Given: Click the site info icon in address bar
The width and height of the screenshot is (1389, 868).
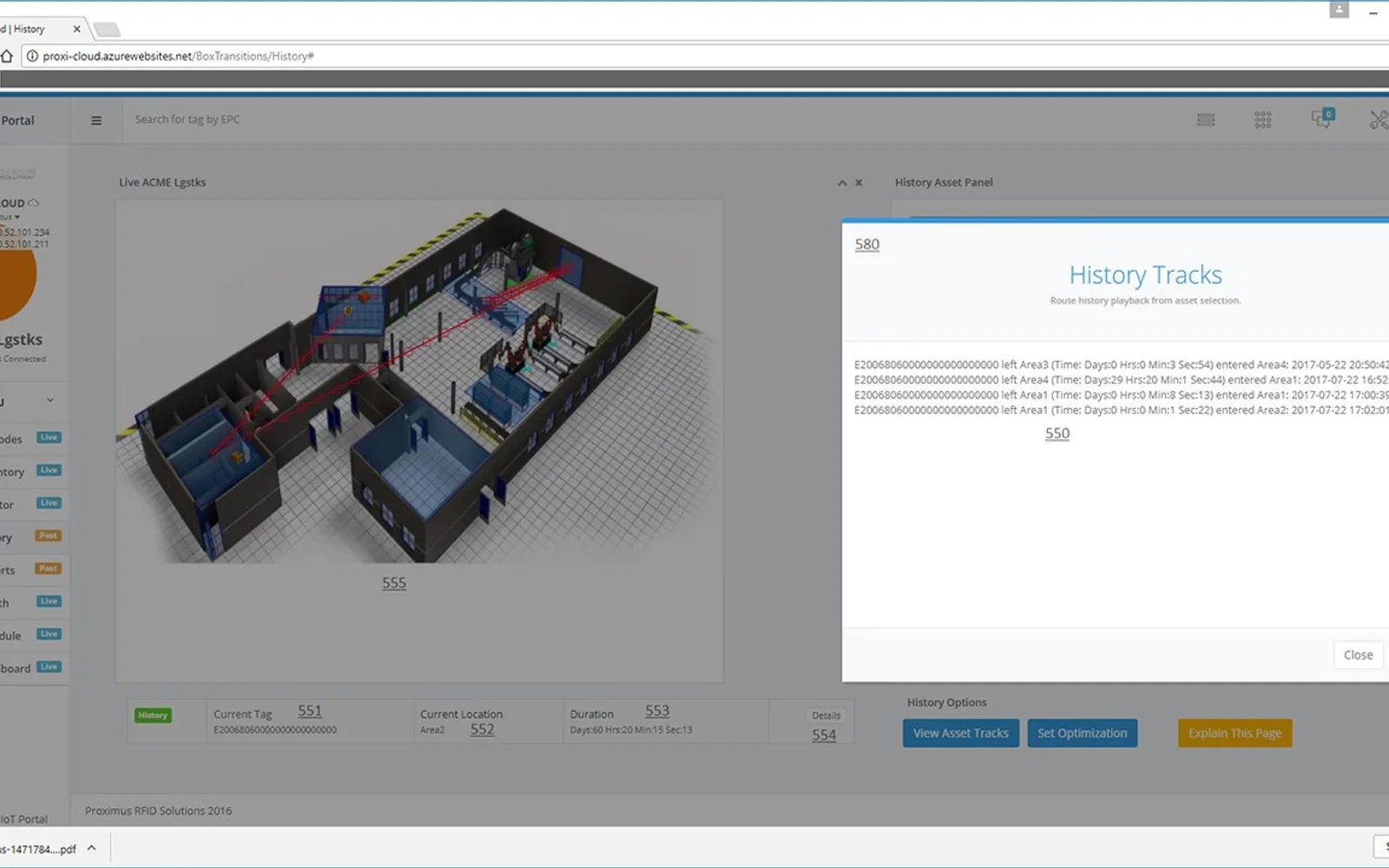Looking at the screenshot, I should point(32,56).
